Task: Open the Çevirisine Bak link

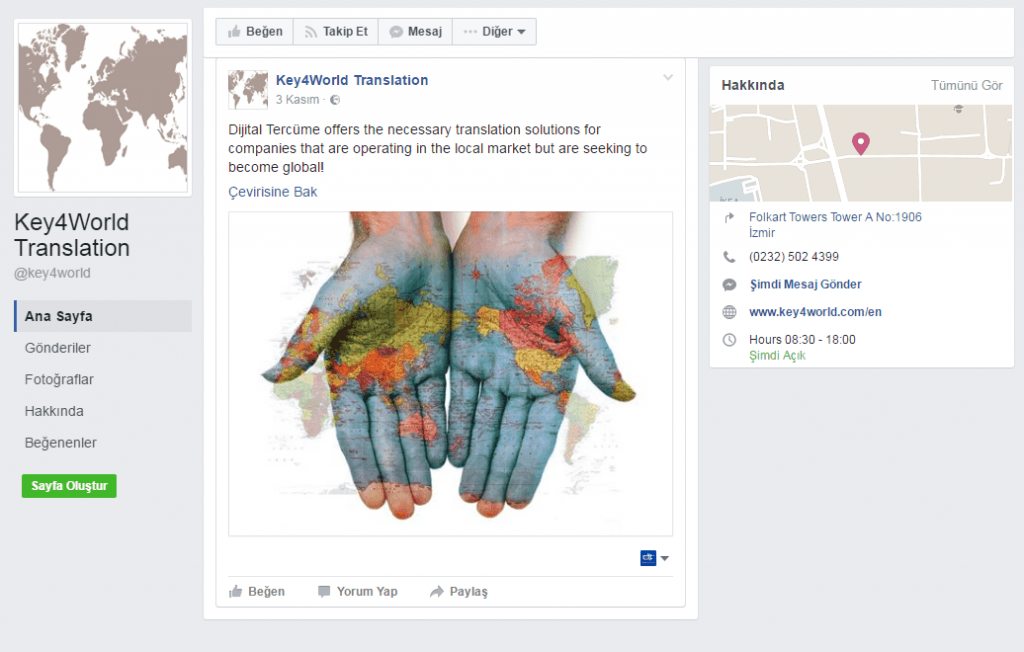Action: 273,191
